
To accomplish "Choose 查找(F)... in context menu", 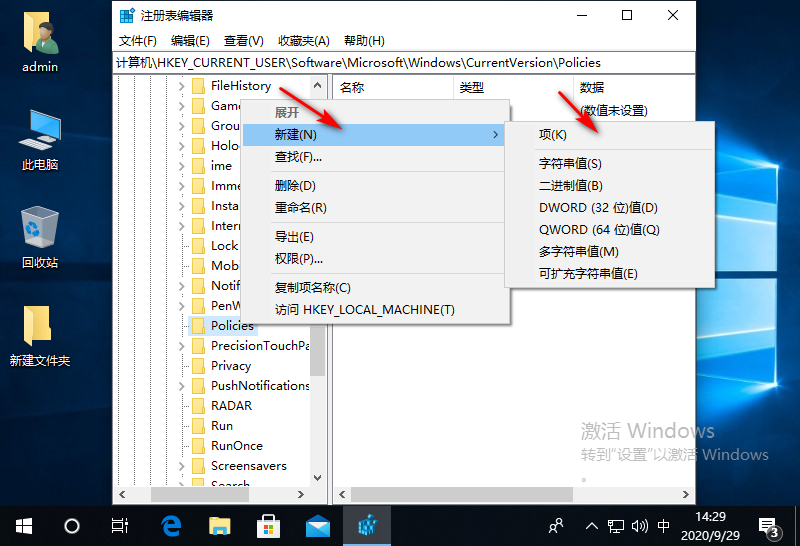I will click(373, 157).
